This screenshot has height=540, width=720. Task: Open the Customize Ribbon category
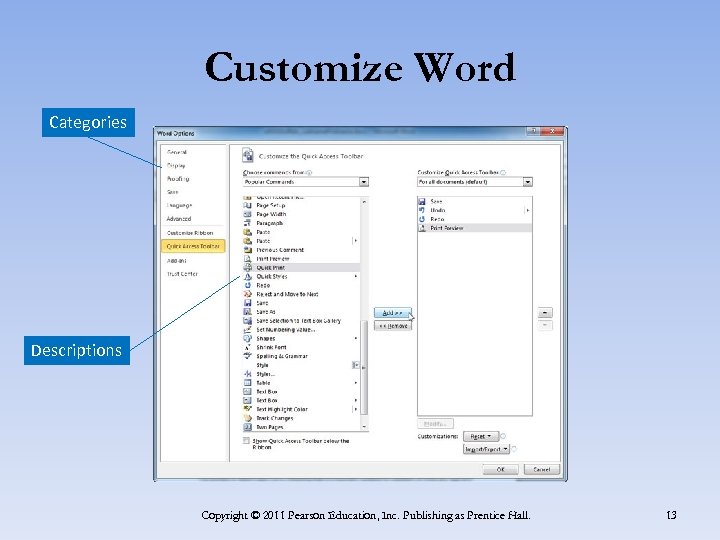tap(190, 233)
